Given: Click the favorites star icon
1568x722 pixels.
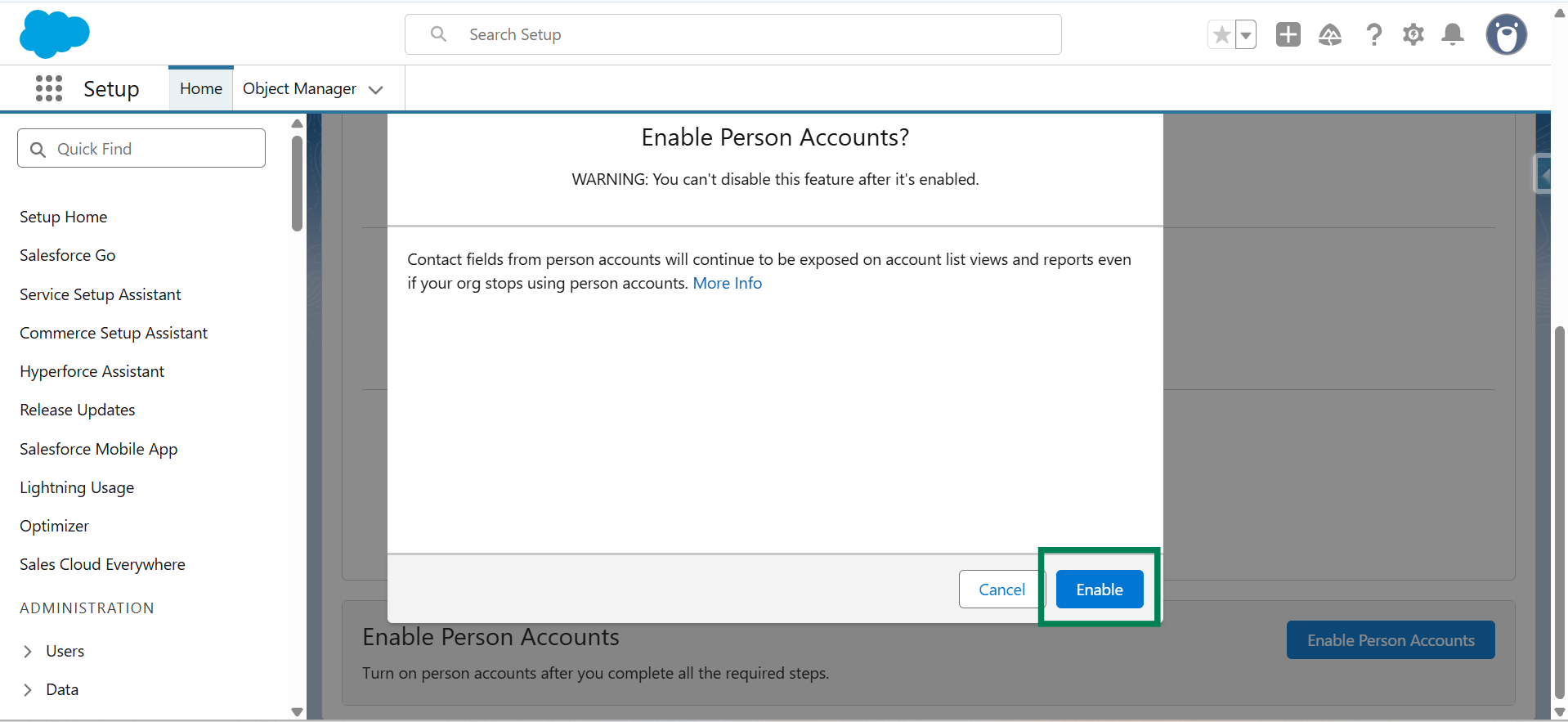Looking at the screenshot, I should 1221,35.
